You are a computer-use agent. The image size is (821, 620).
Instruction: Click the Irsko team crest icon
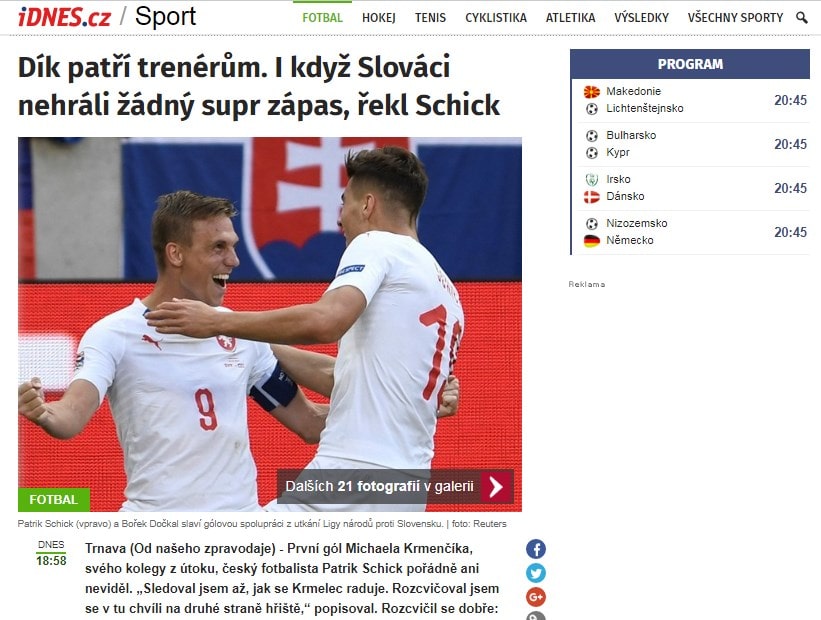[592, 180]
